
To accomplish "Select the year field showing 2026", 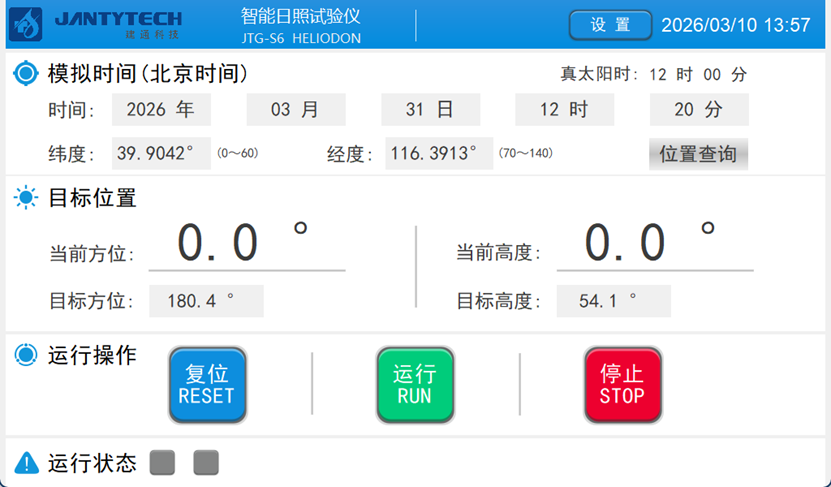I will click(x=161, y=110).
